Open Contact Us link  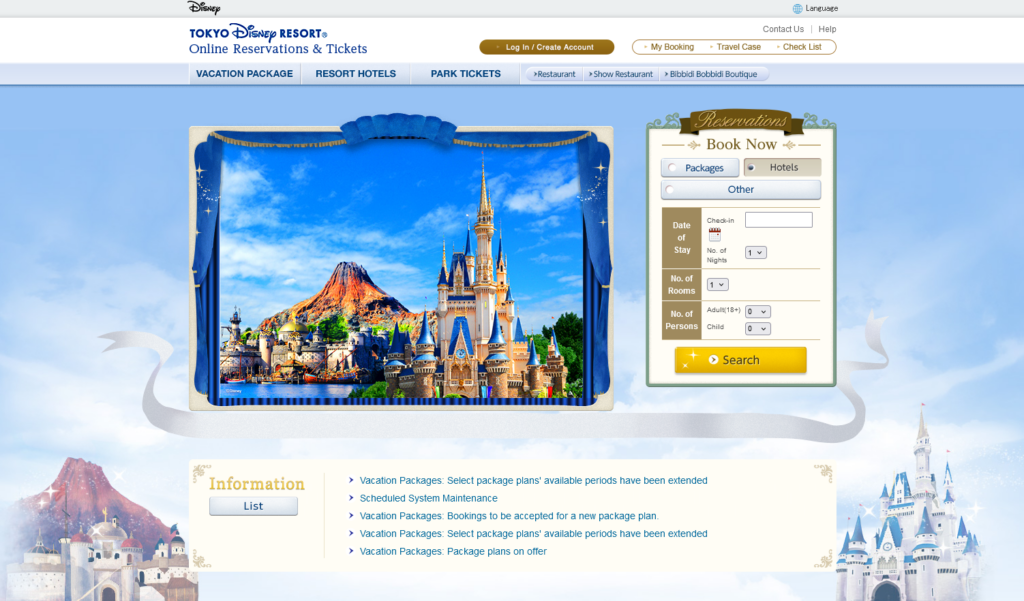click(x=783, y=29)
